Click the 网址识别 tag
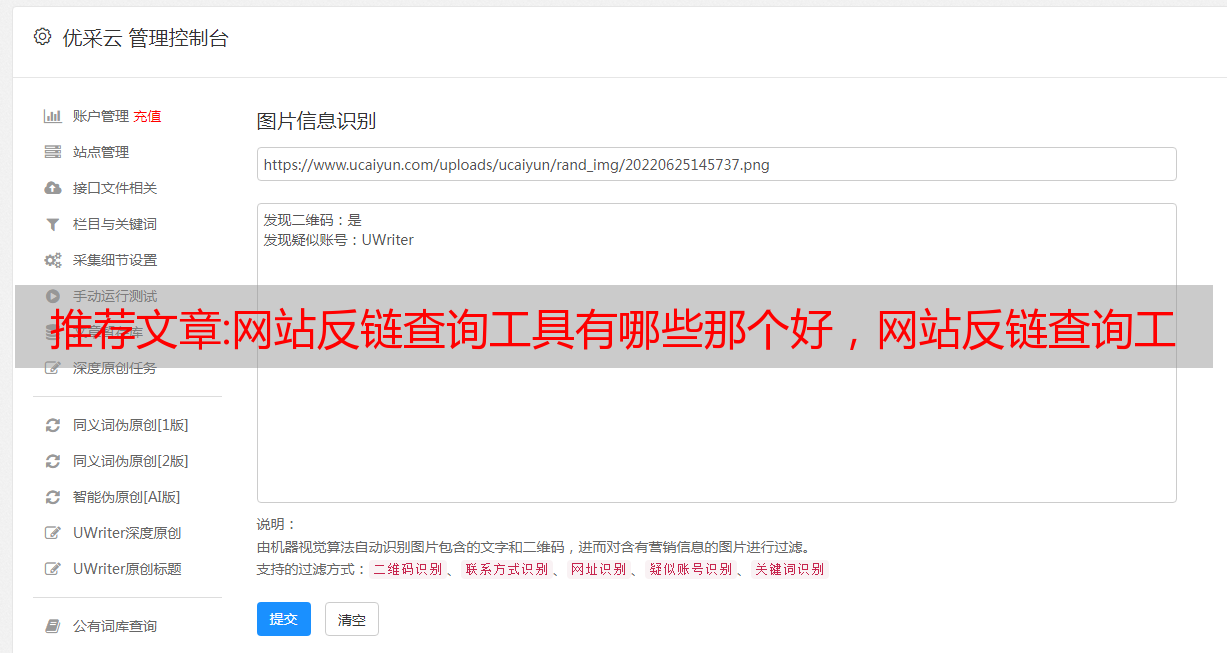Image resolution: width=1227 pixels, height=653 pixels. (598, 569)
